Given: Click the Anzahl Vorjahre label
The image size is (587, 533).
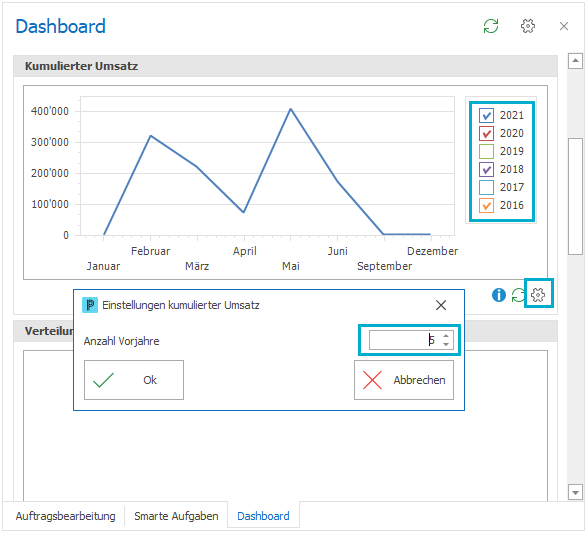Looking at the screenshot, I should pyautogui.click(x=121, y=341).
